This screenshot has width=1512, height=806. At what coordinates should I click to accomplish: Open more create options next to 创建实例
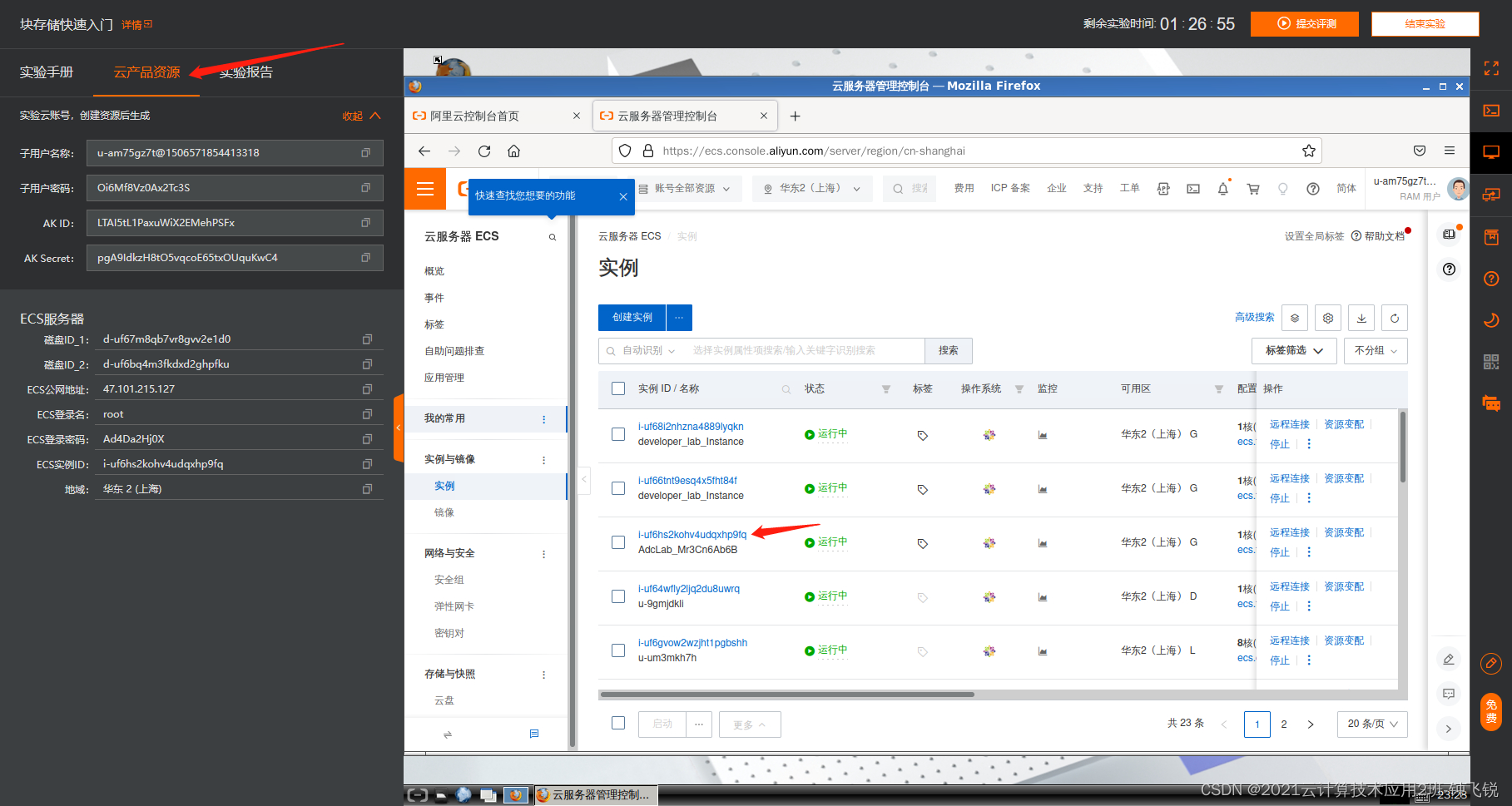tap(679, 318)
